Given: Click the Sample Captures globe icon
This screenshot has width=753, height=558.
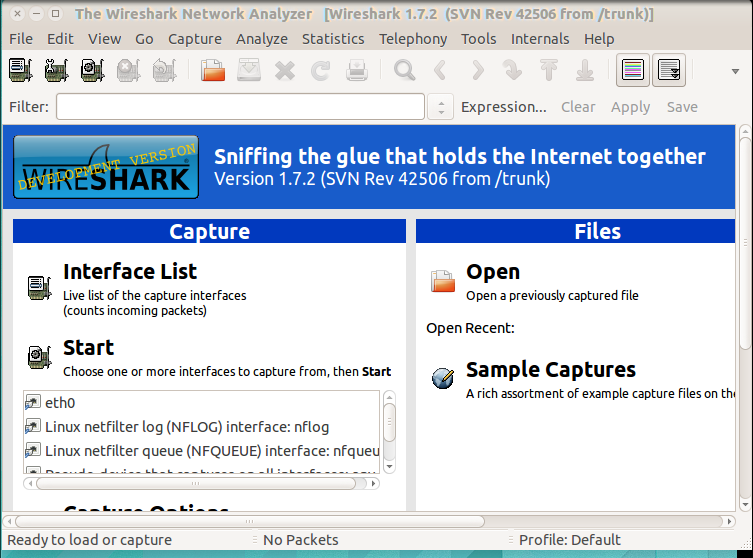Looking at the screenshot, I should [x=443, y=378].
